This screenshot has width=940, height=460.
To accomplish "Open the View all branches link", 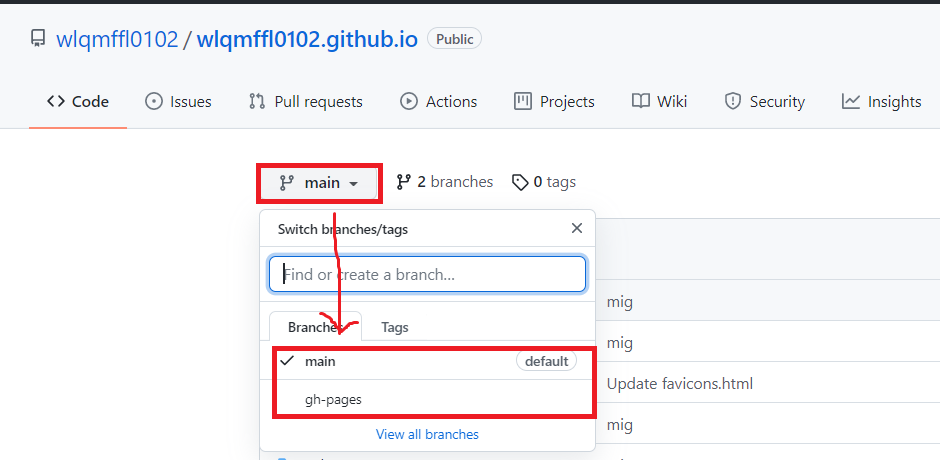I will tap(427, 434).
